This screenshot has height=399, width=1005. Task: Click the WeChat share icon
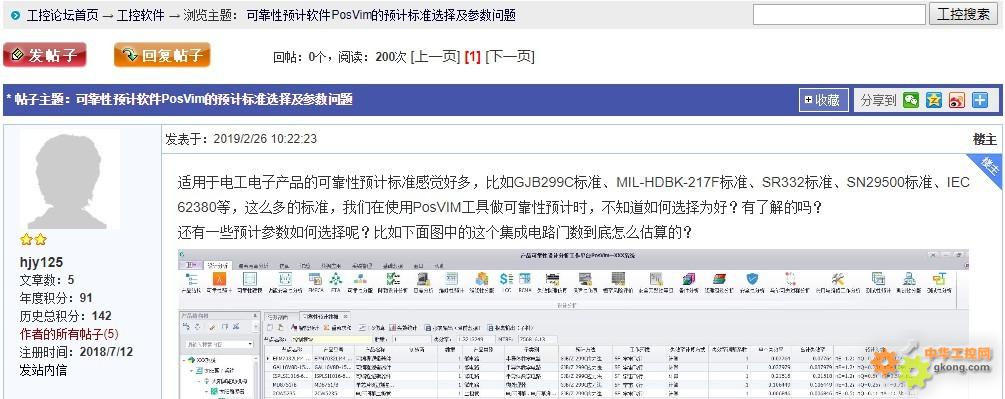tap(910, 100)
